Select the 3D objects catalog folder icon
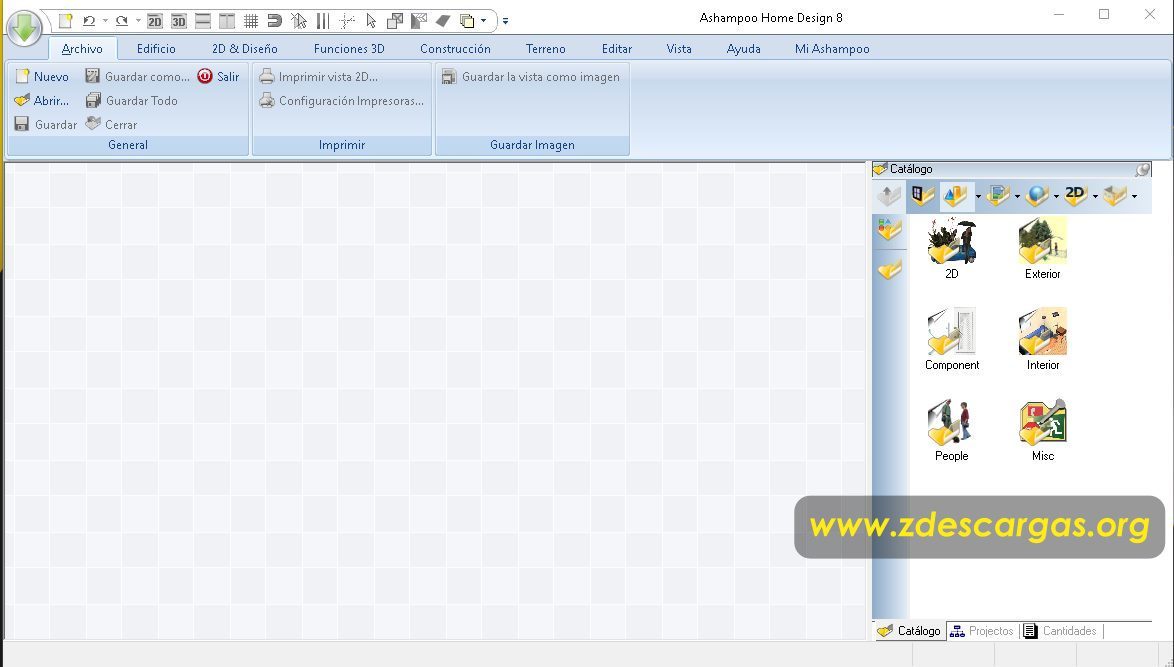Screen dimensions: 1174x667 point(956,196)
